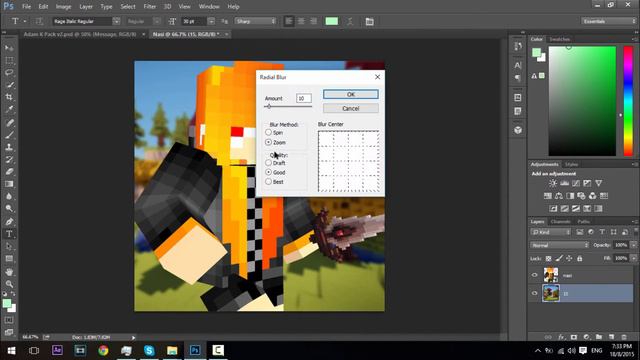Open the collapsed 3D panel cube icon
640x360 pixels.
(x=518, y=130)
